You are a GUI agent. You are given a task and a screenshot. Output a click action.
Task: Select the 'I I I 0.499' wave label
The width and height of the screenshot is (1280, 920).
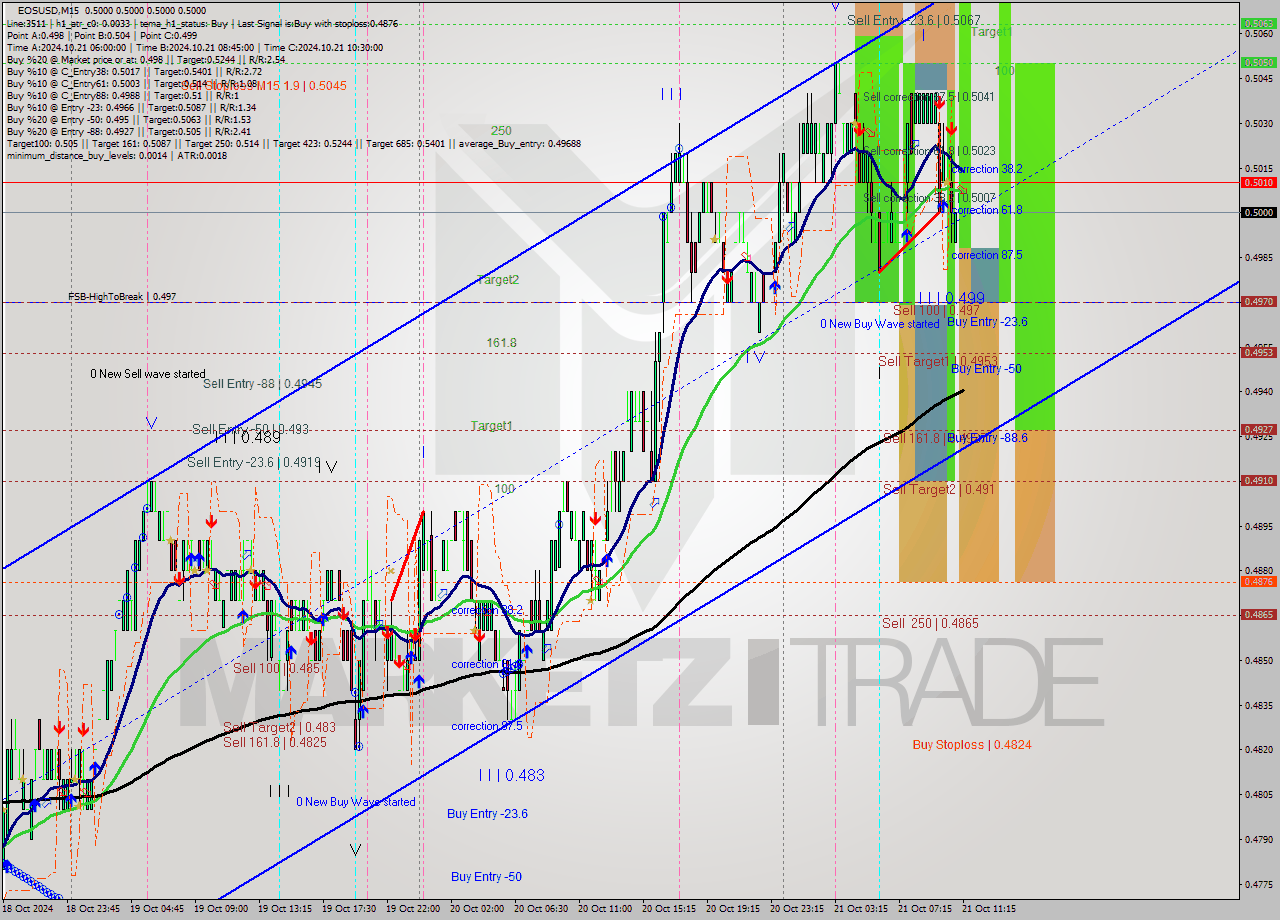[x=951, y=298]
